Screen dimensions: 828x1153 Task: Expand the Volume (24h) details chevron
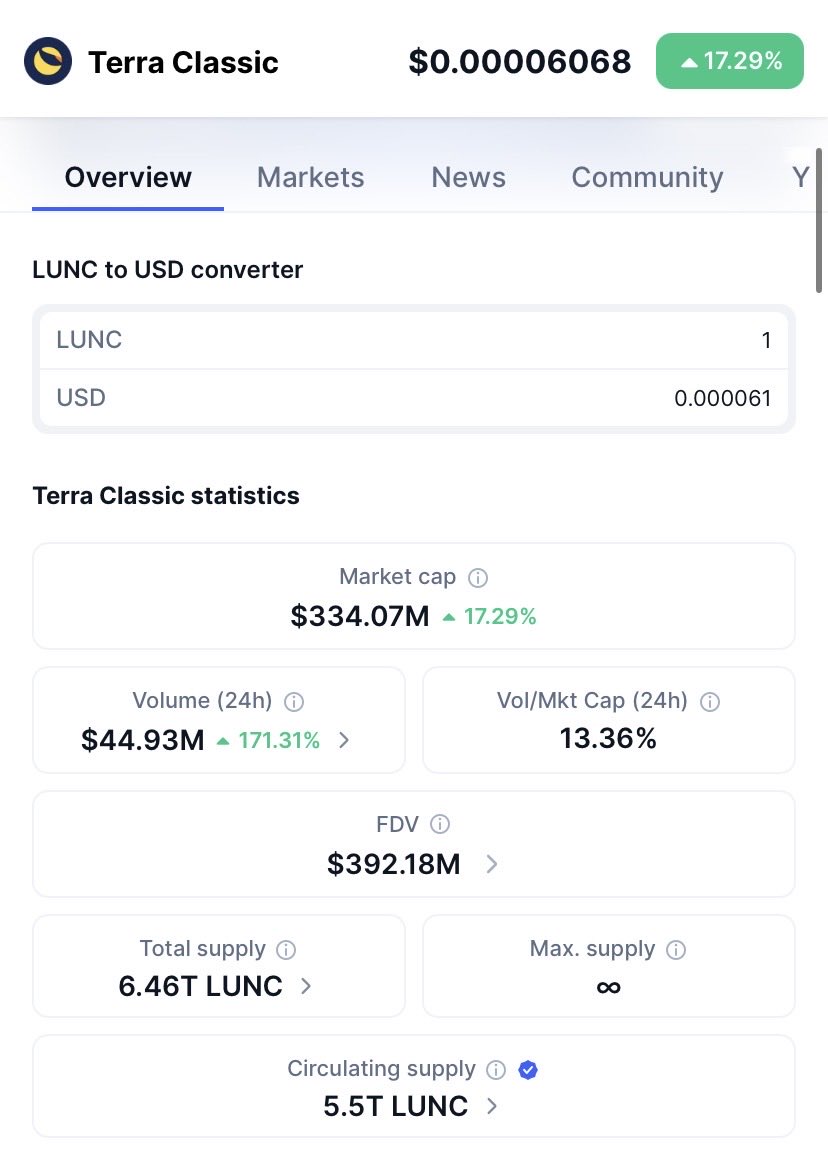coord(344,740)
